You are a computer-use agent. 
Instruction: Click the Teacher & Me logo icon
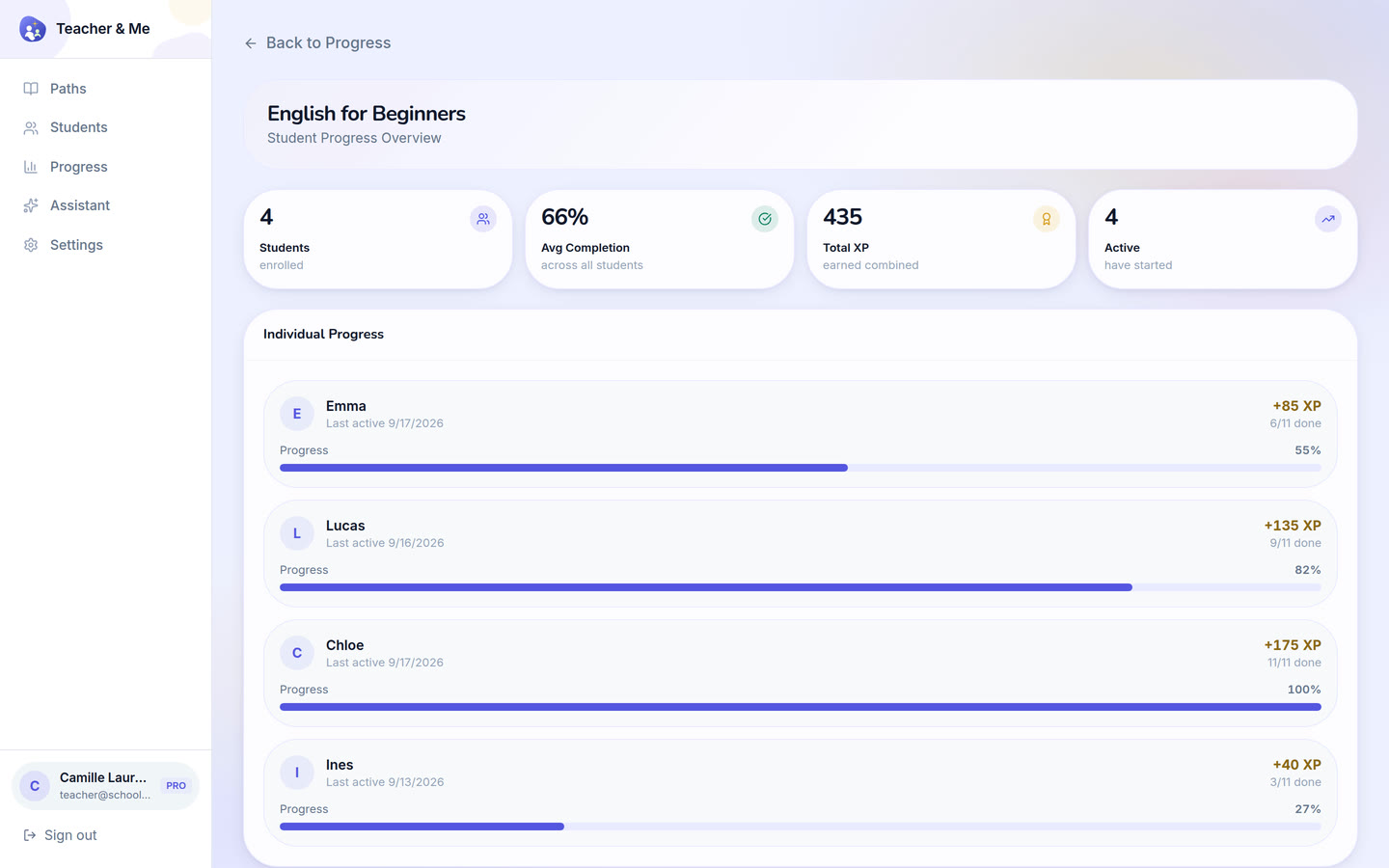[33, 29]
